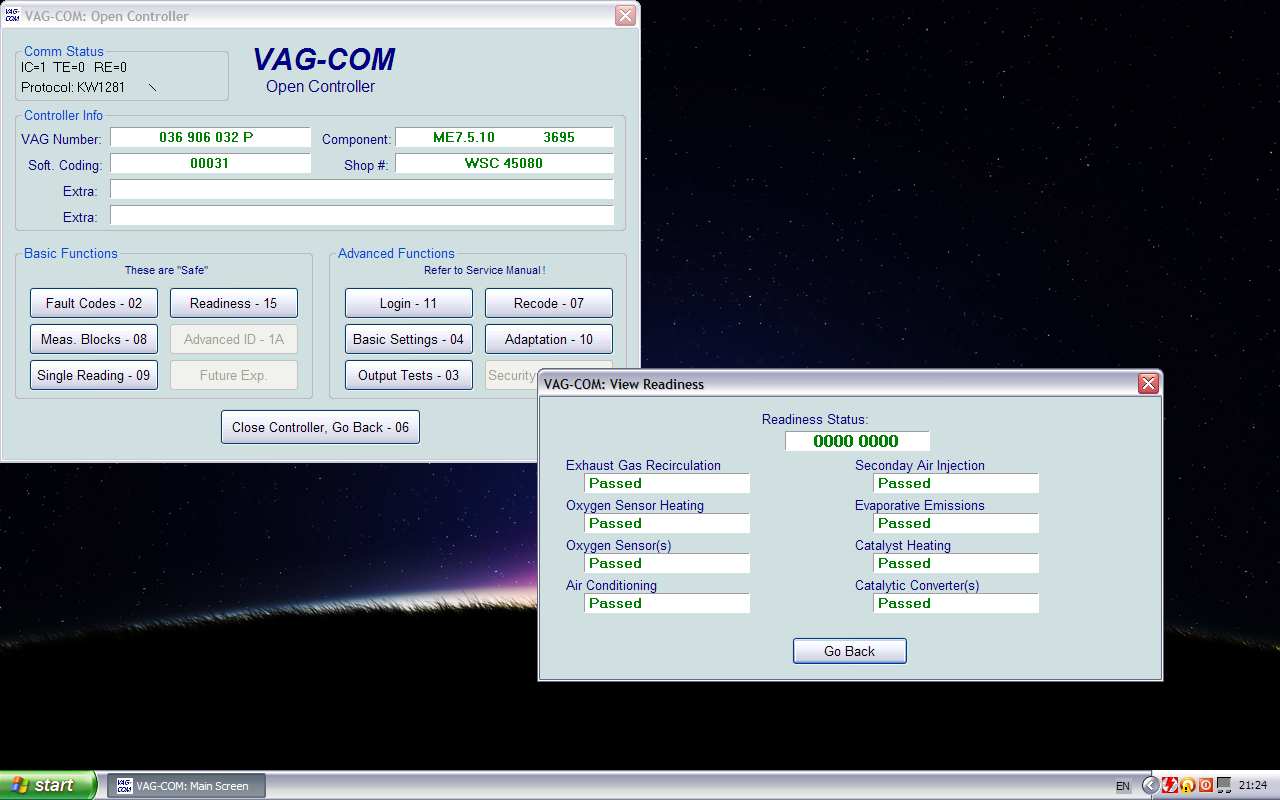
Task: Click VAG-COM icon in Open Controller title bar
Action: click(13, 16)
